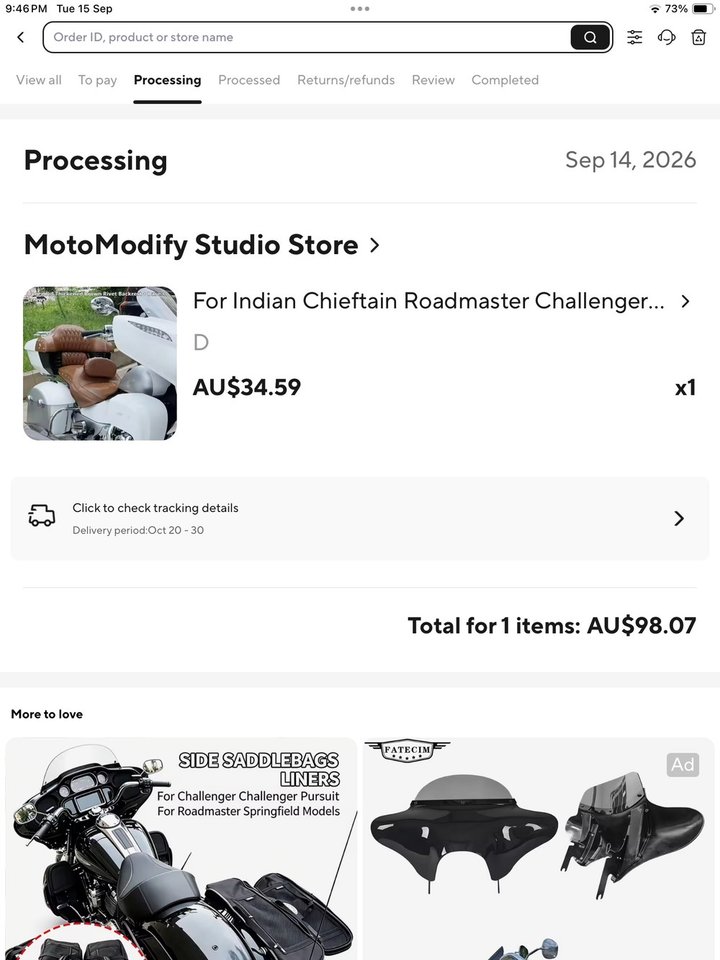720x960 pixels.
Task: Tap the battery status icon
Action: [703, 9]
